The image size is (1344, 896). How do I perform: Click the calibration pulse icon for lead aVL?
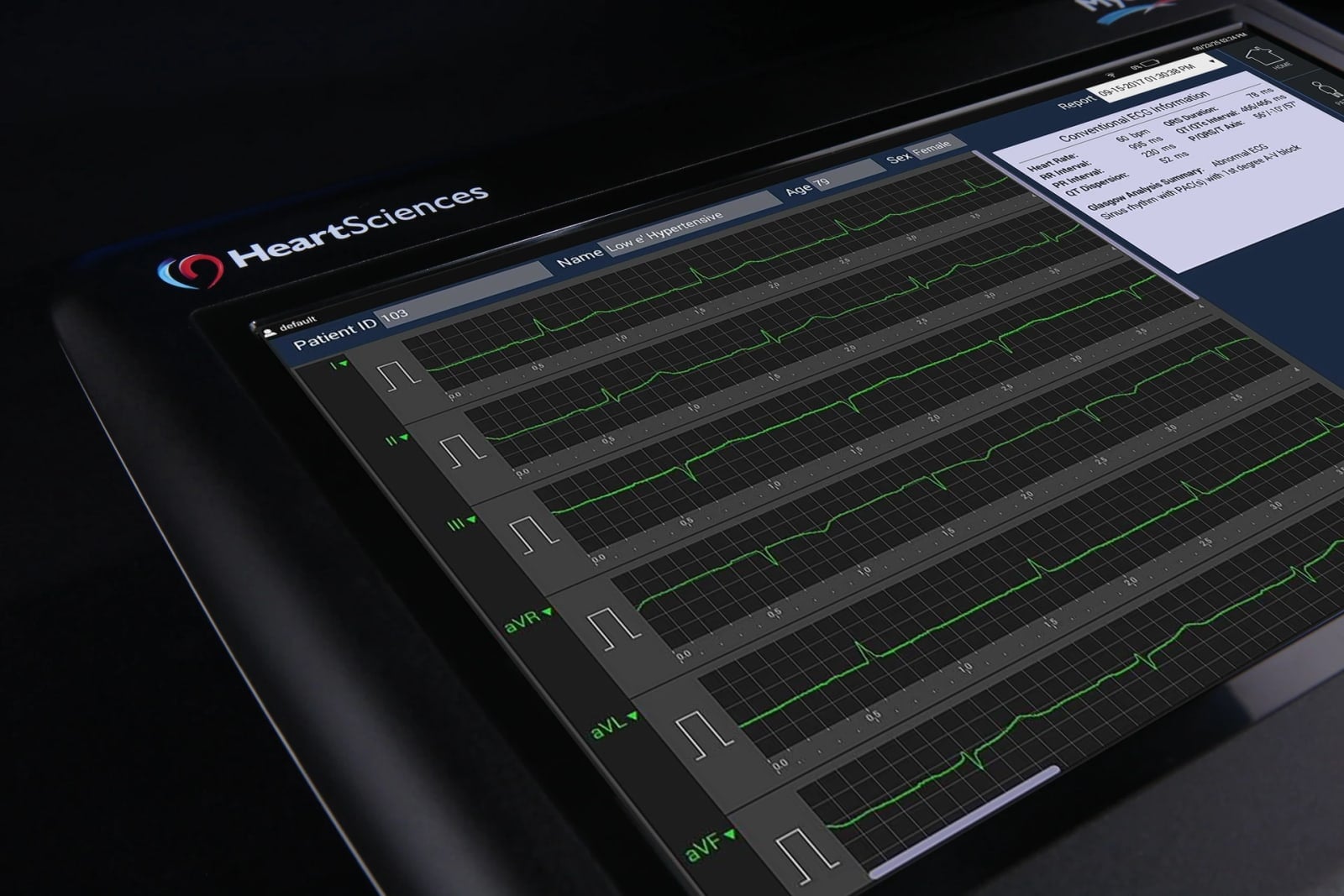[x=706, y=735]
